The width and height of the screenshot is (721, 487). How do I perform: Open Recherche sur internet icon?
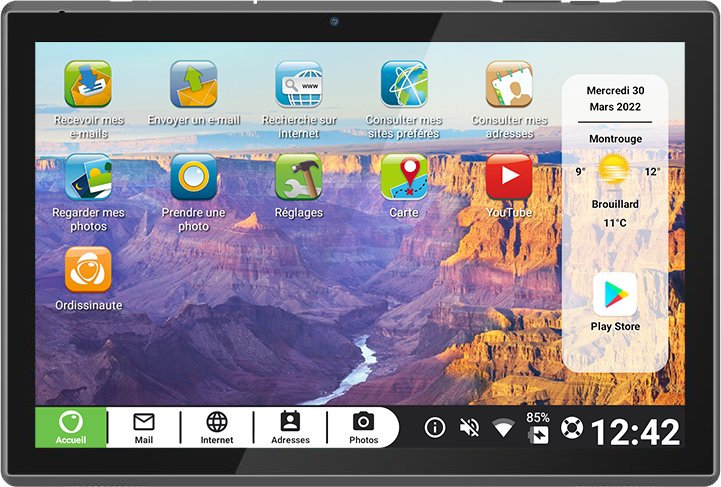coord(299,85)
